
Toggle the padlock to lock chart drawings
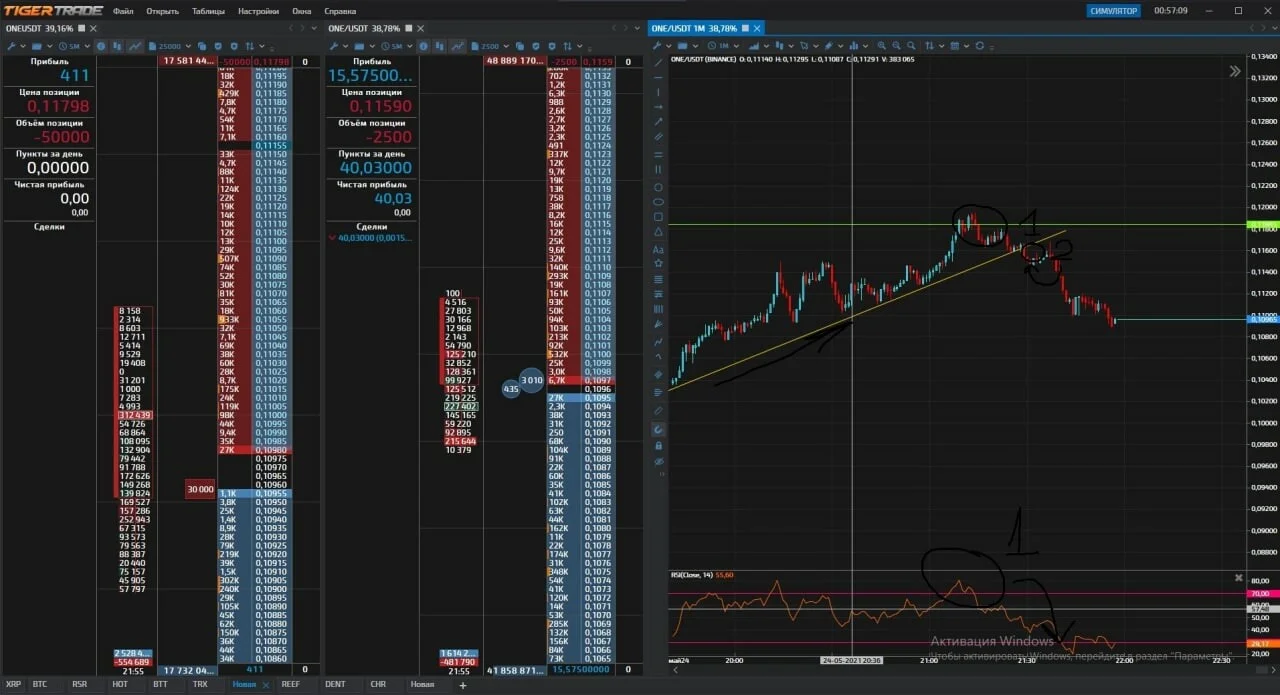pyautogui.click(x=658, y=445)
